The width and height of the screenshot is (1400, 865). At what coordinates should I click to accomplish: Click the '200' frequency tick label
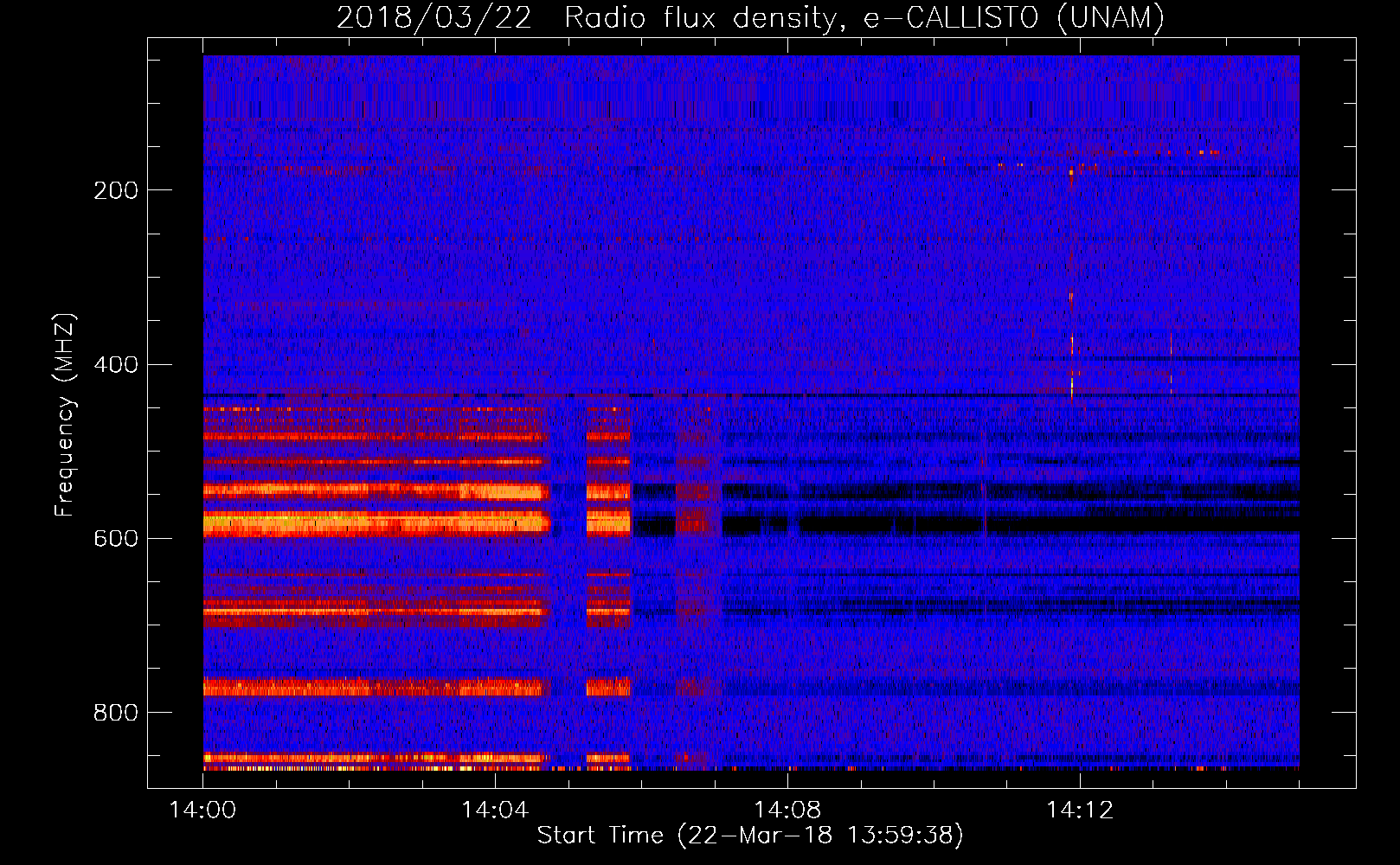coord(116,190)
